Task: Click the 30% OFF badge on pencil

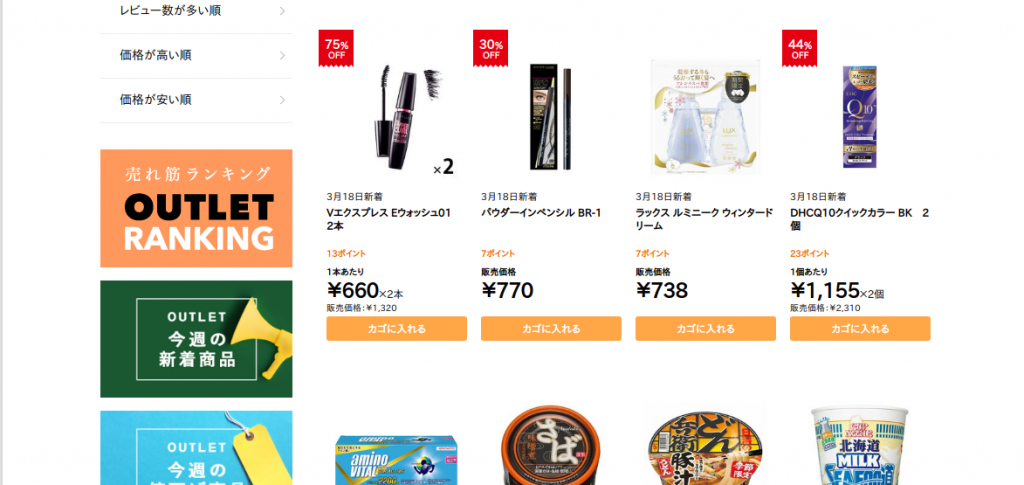Action: tap(490, 48)
